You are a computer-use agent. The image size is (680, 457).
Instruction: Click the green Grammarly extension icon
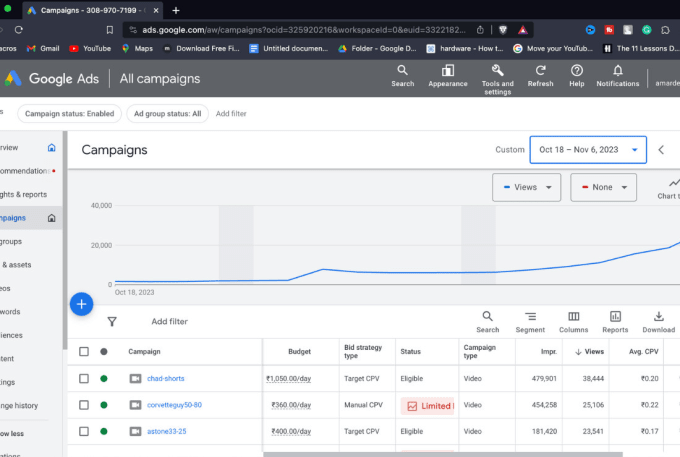(647, 29)
